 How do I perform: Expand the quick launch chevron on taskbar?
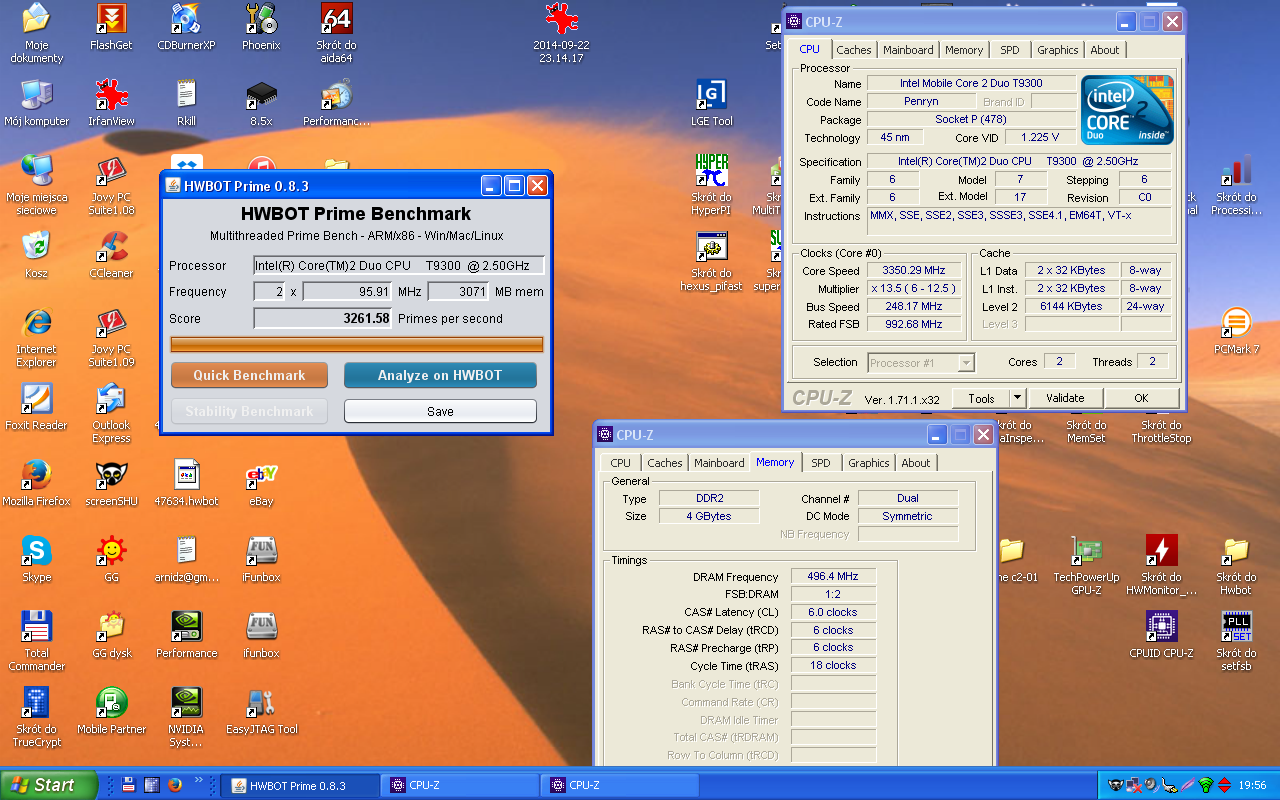point(198,781)
